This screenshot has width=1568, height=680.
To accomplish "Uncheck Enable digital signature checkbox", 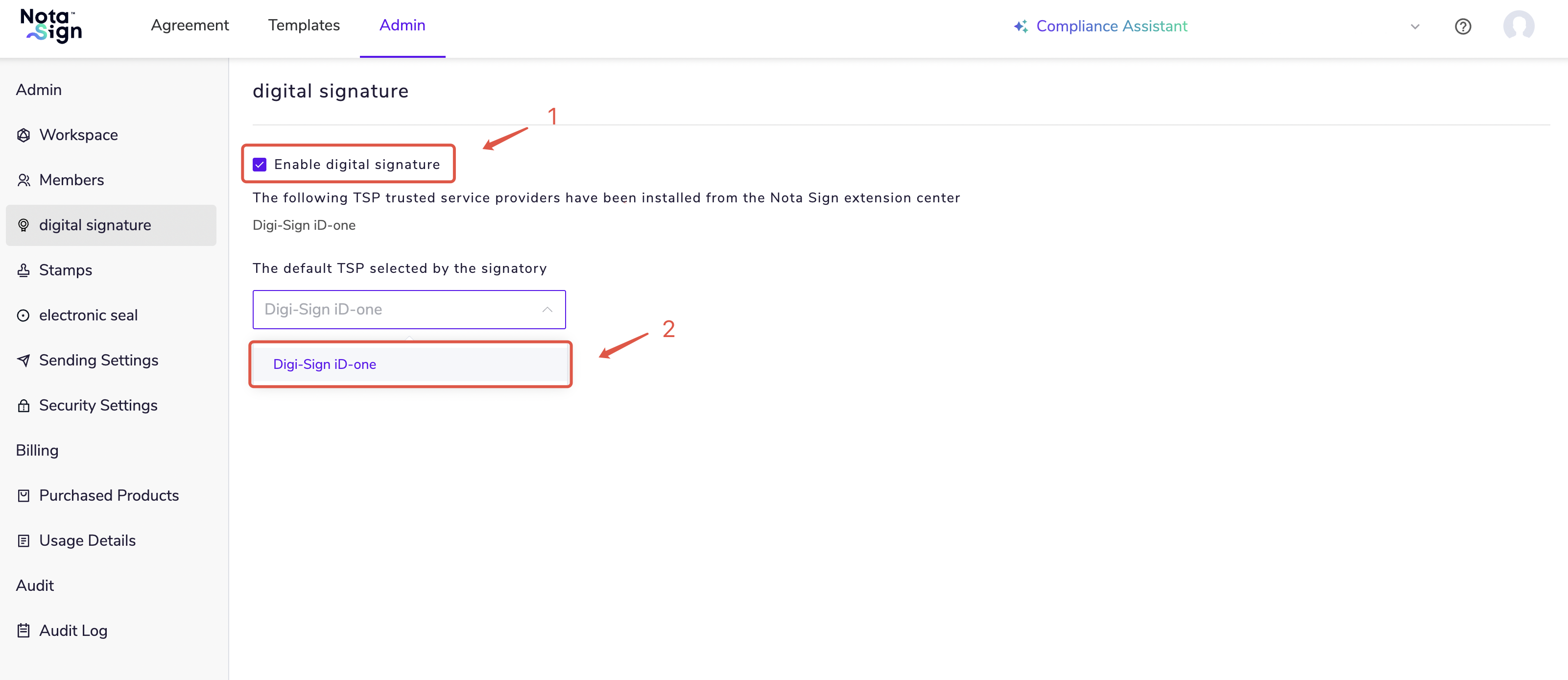I will coord(260,165).
